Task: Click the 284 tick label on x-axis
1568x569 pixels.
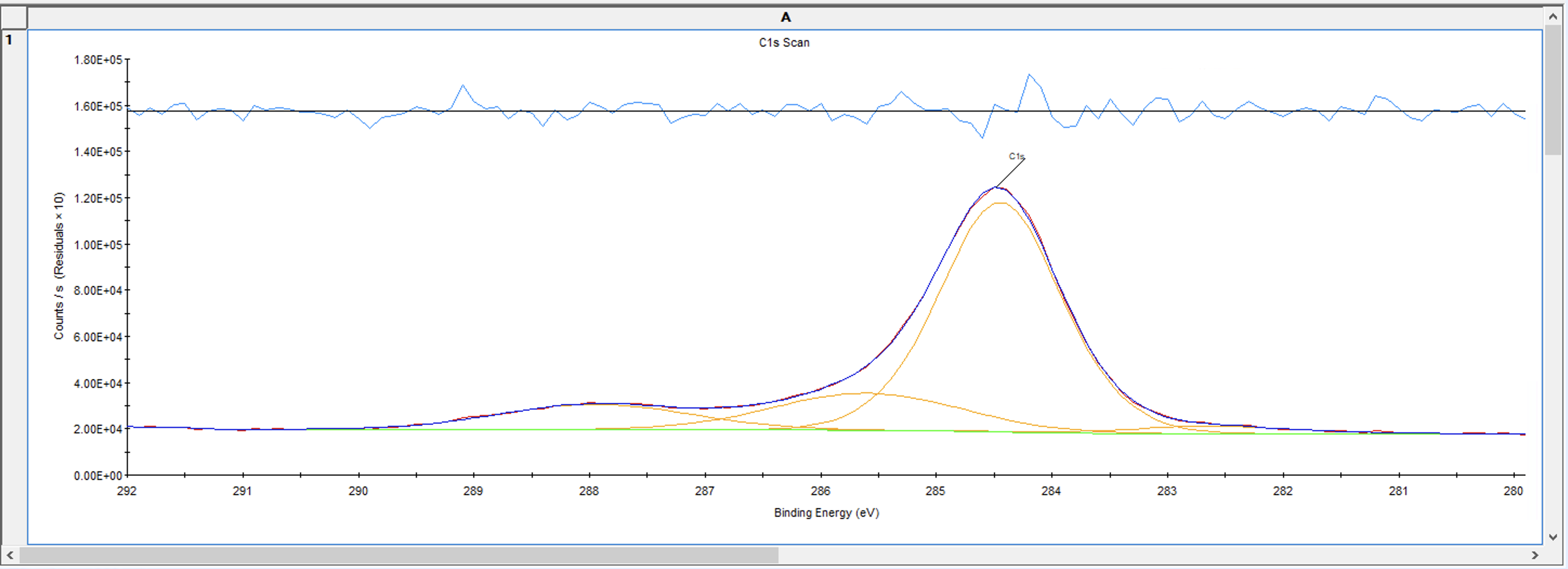Action: (x=1051, y=491)
